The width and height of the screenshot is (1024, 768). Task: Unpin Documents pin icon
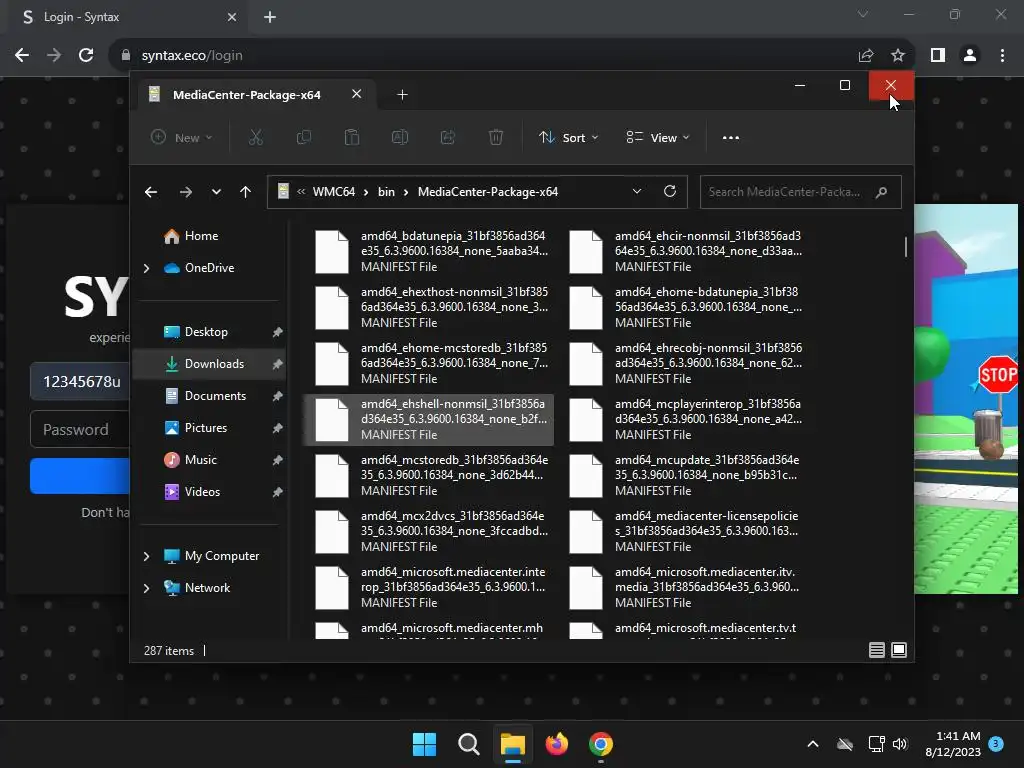[x=278, y=396]
